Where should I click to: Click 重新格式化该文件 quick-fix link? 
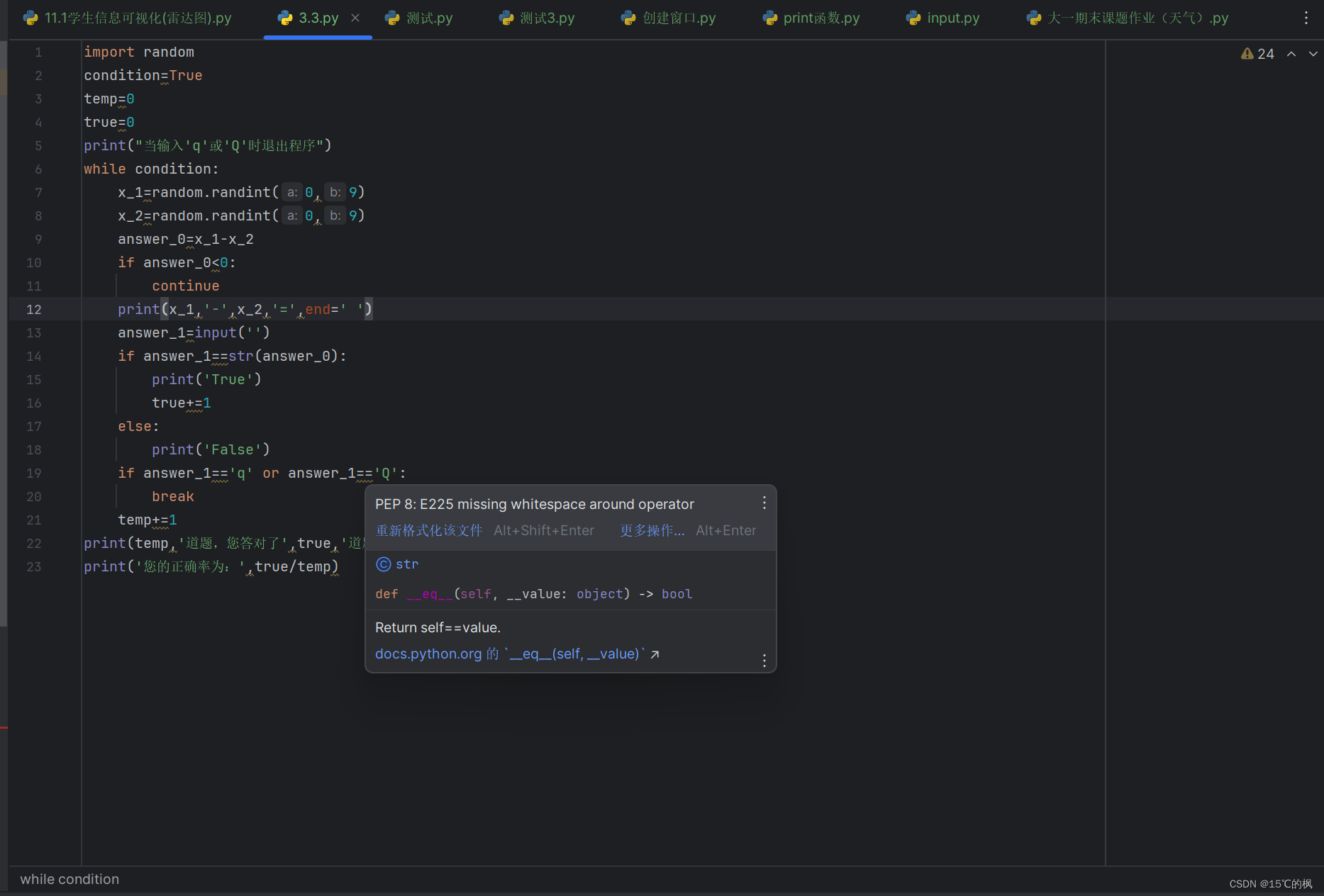429,530
